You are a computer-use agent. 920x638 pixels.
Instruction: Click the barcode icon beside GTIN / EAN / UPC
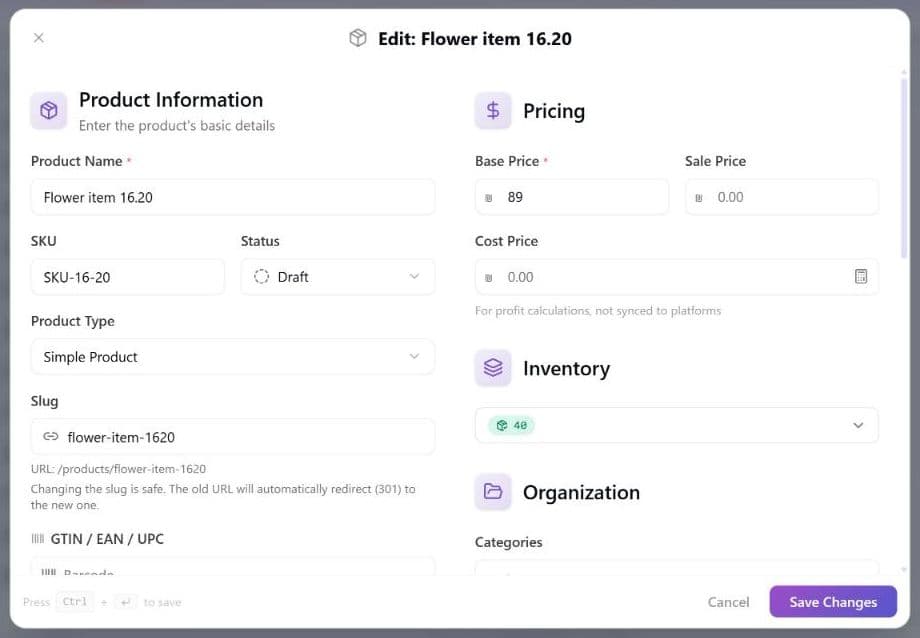(x=38, y=539)
